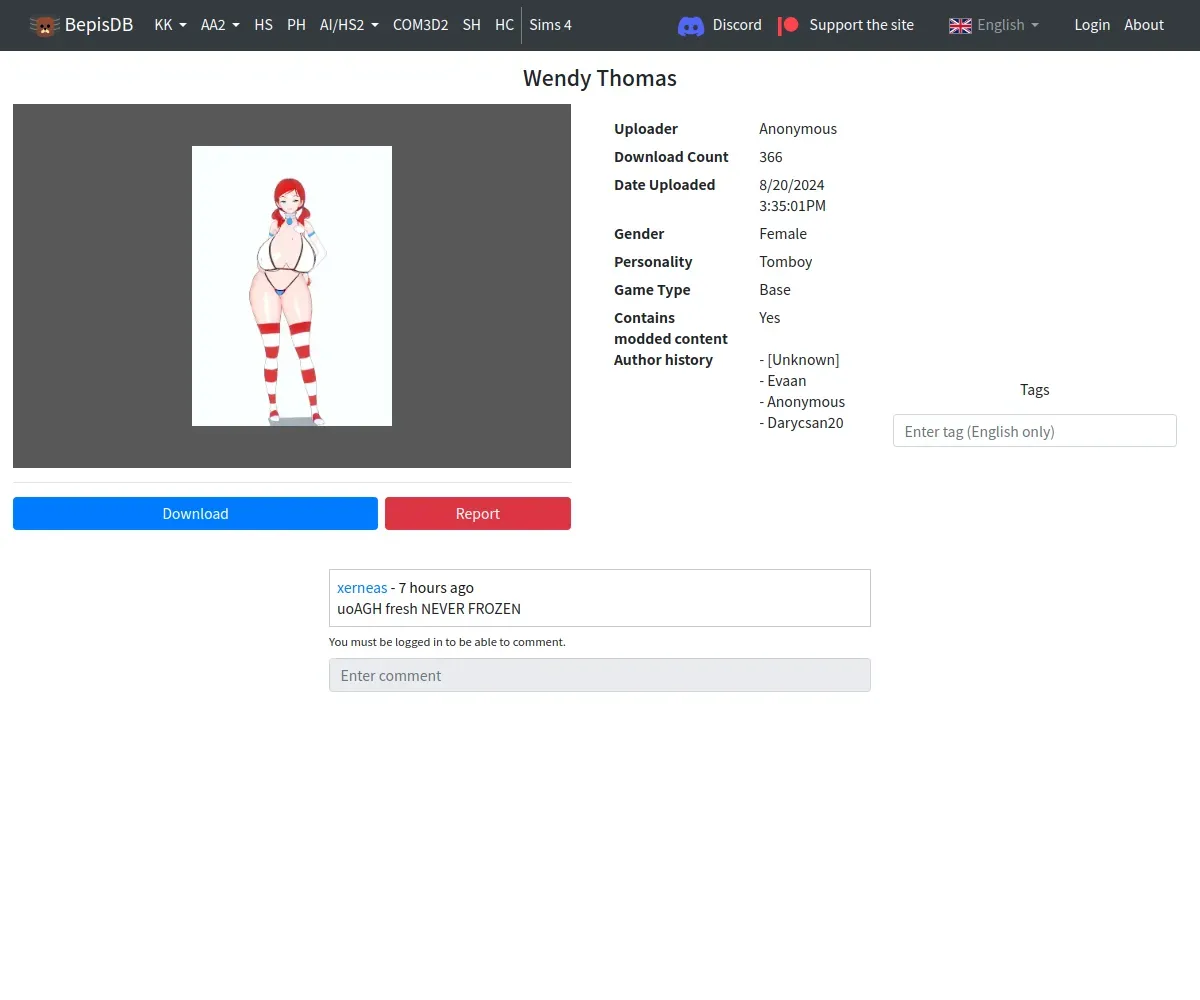
Task: Expand the AI/HS2 dropdown menu
Action: [x=349, y=25]
